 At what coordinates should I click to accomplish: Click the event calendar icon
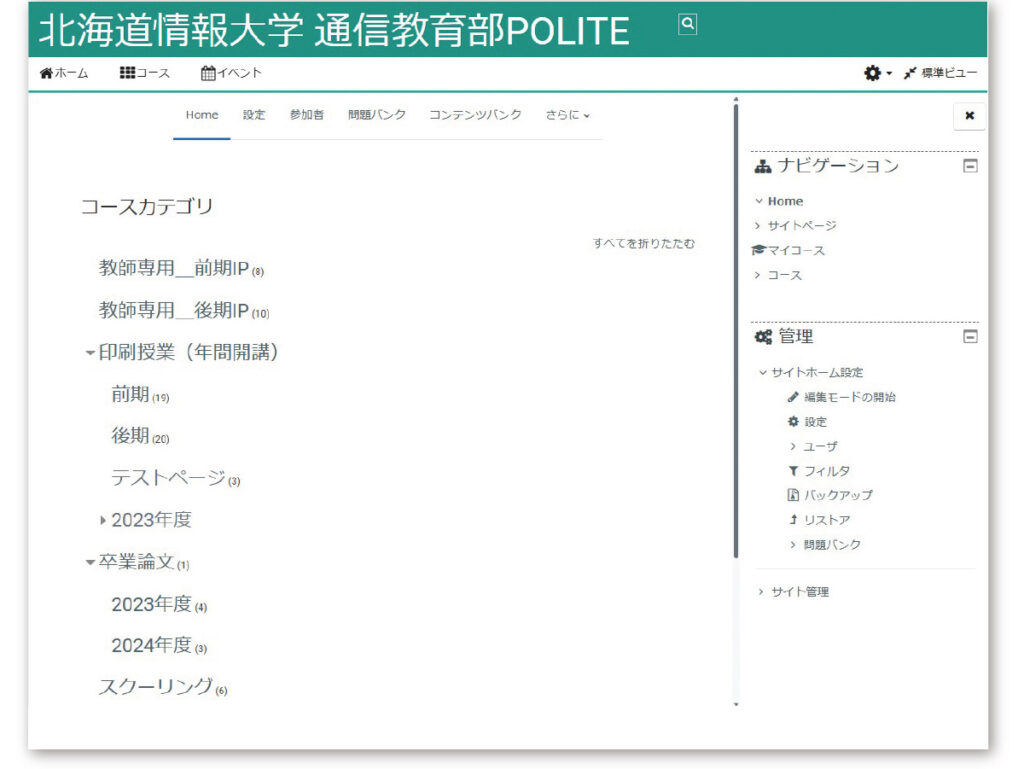tap(208, 73)
